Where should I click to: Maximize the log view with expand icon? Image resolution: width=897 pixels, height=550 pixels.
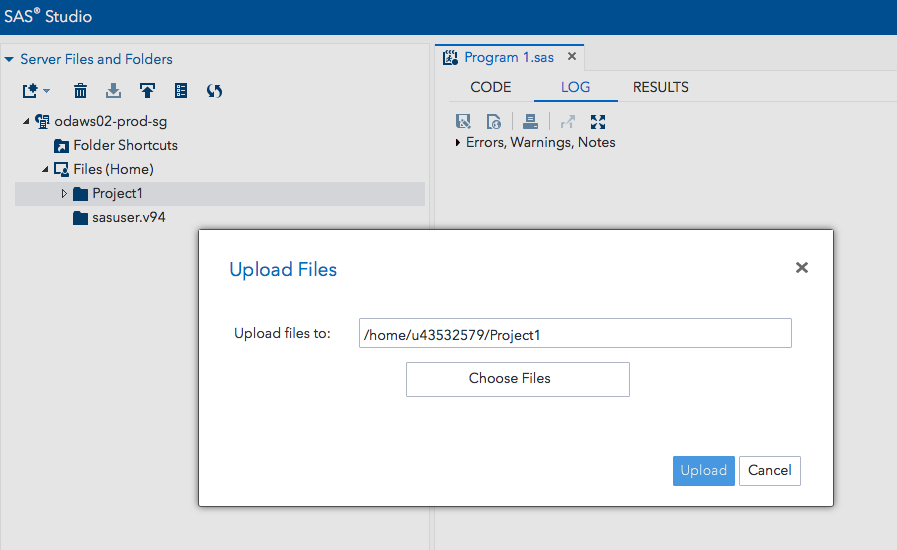598,122
